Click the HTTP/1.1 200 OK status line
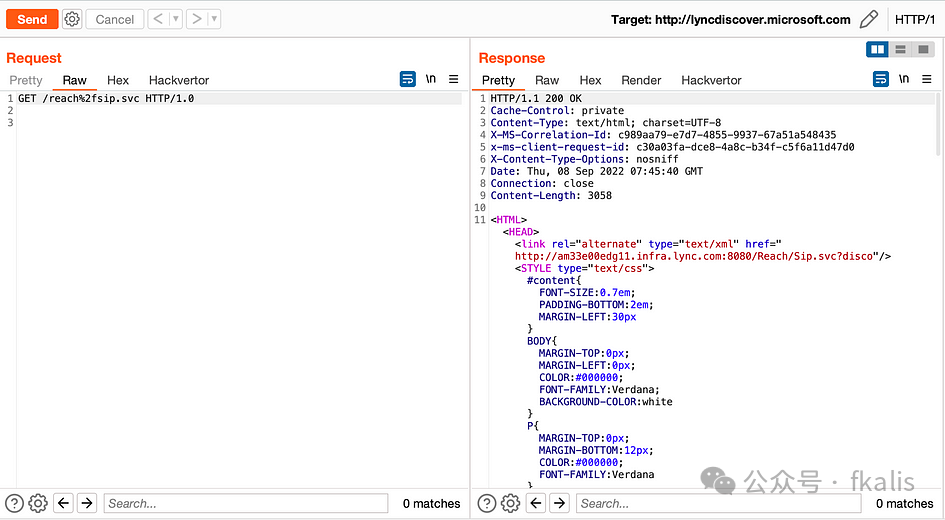The height and width of the screenshot is (520, 945). (x=536, y=98)
